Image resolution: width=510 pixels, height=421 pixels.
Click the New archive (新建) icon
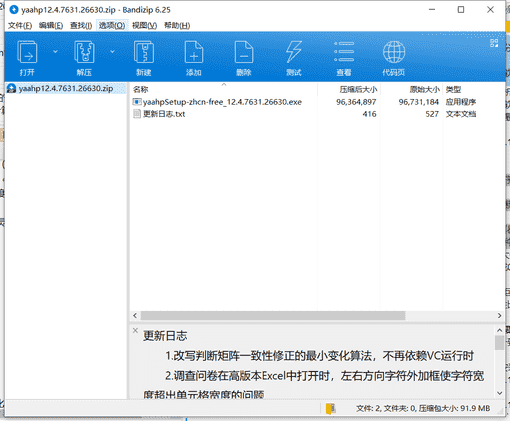click(x=144, y=52)
